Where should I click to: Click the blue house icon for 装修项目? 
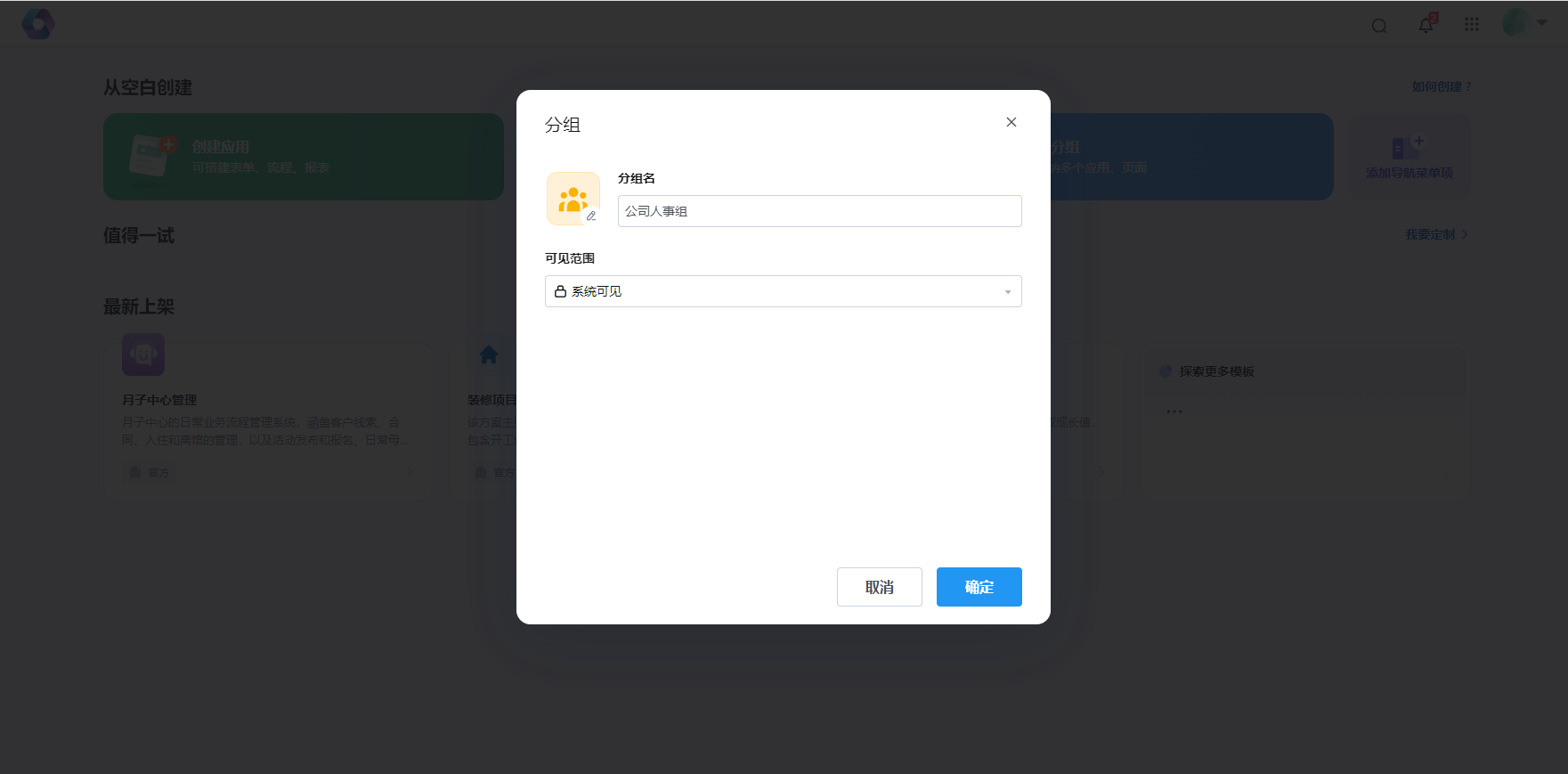(x=489, y=354)
